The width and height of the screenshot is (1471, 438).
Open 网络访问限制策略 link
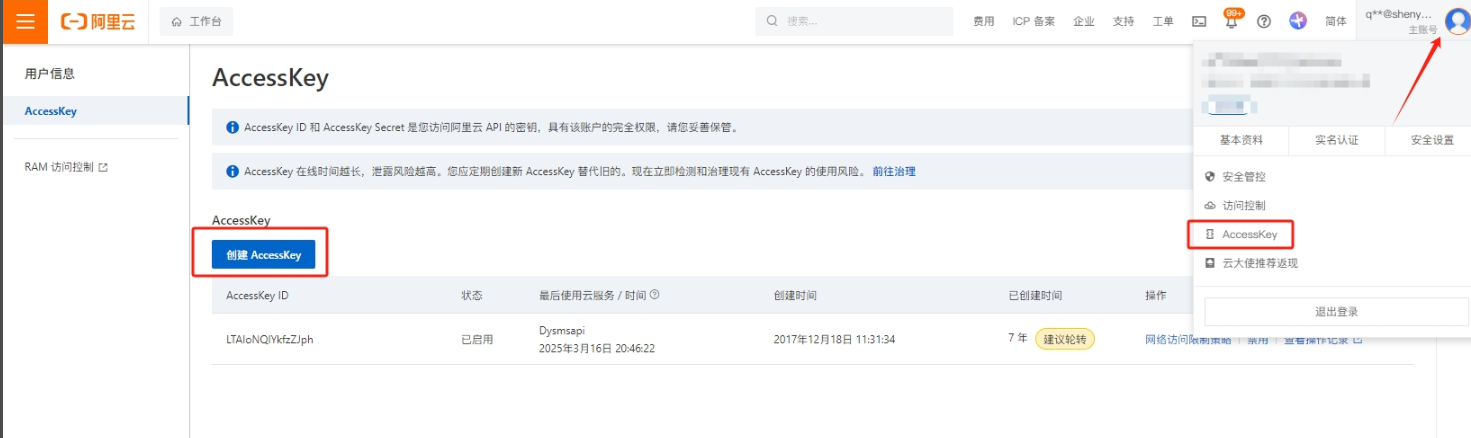1188,339
